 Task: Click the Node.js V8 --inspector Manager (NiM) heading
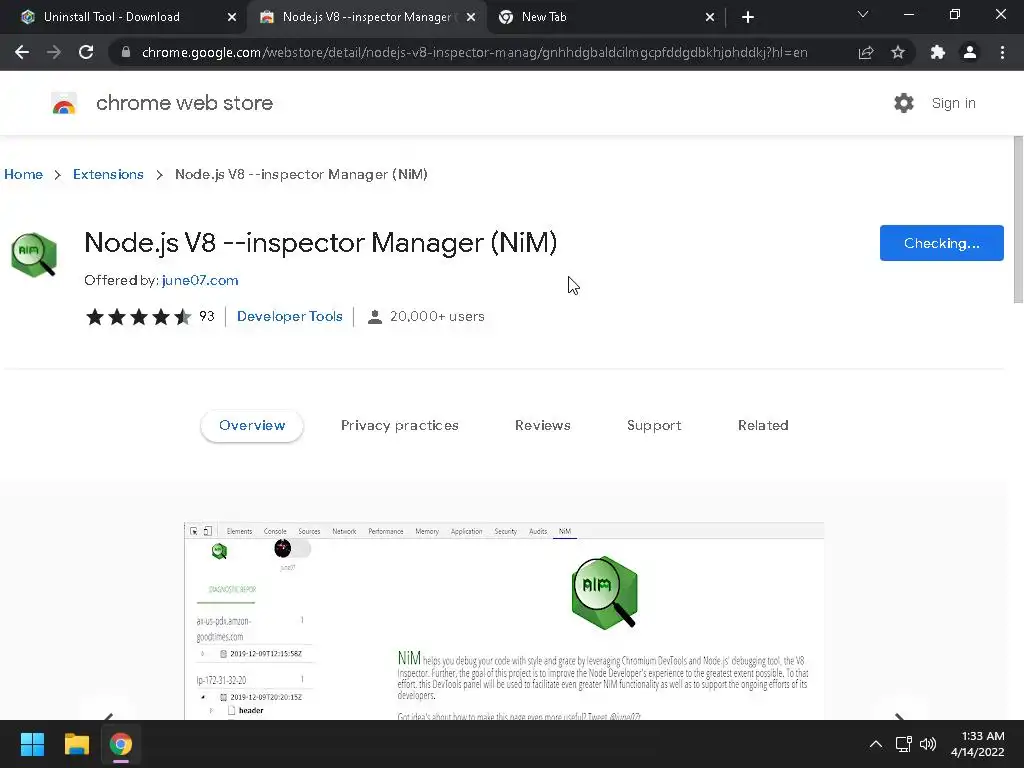[x=321, y=242]
